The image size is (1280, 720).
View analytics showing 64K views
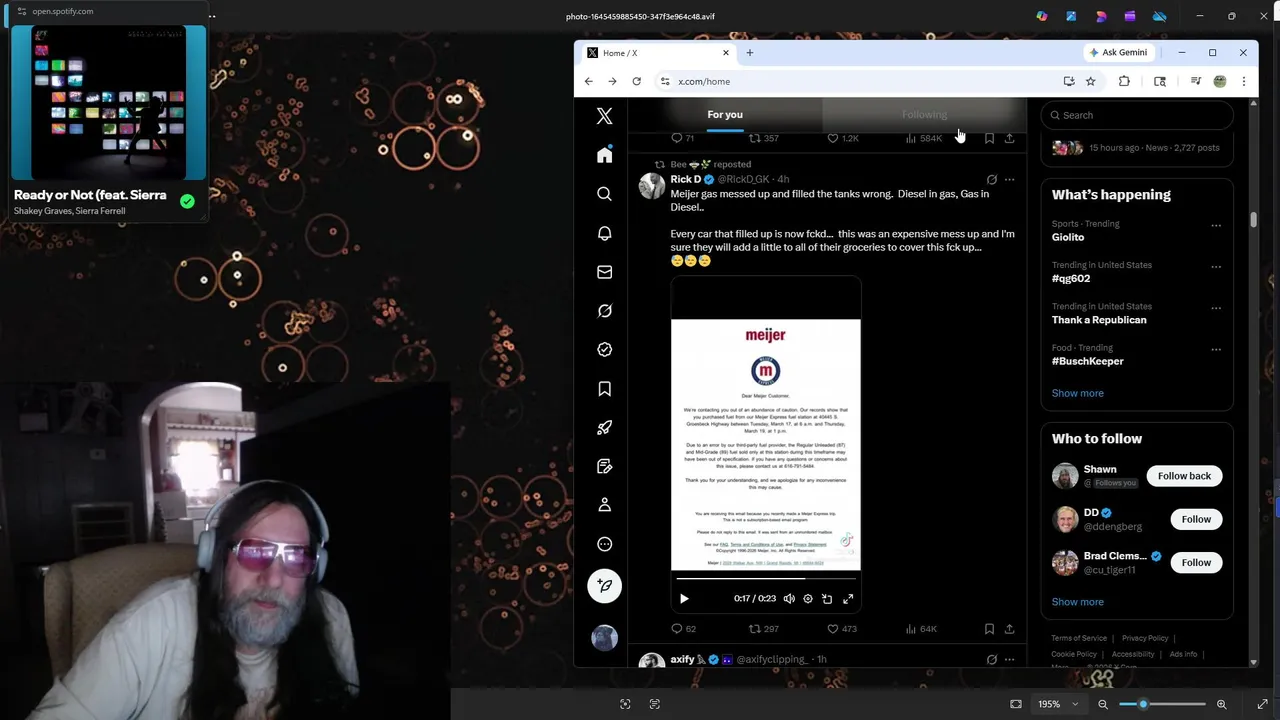[x=921, y=629]
